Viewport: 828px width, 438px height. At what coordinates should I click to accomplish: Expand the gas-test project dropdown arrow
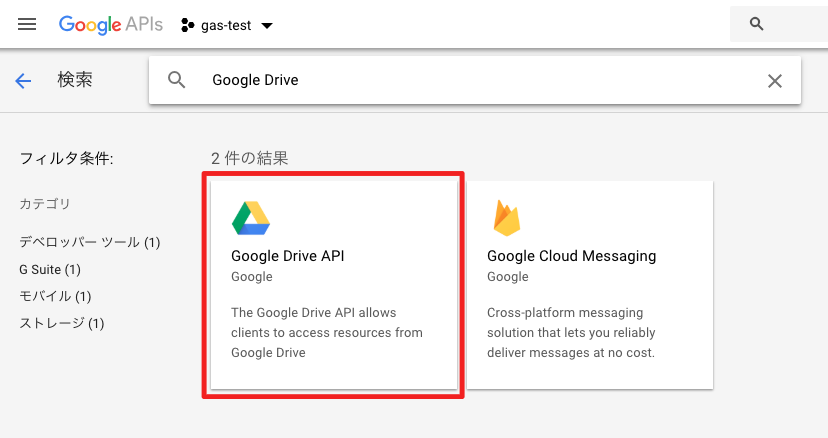(266, 25)
